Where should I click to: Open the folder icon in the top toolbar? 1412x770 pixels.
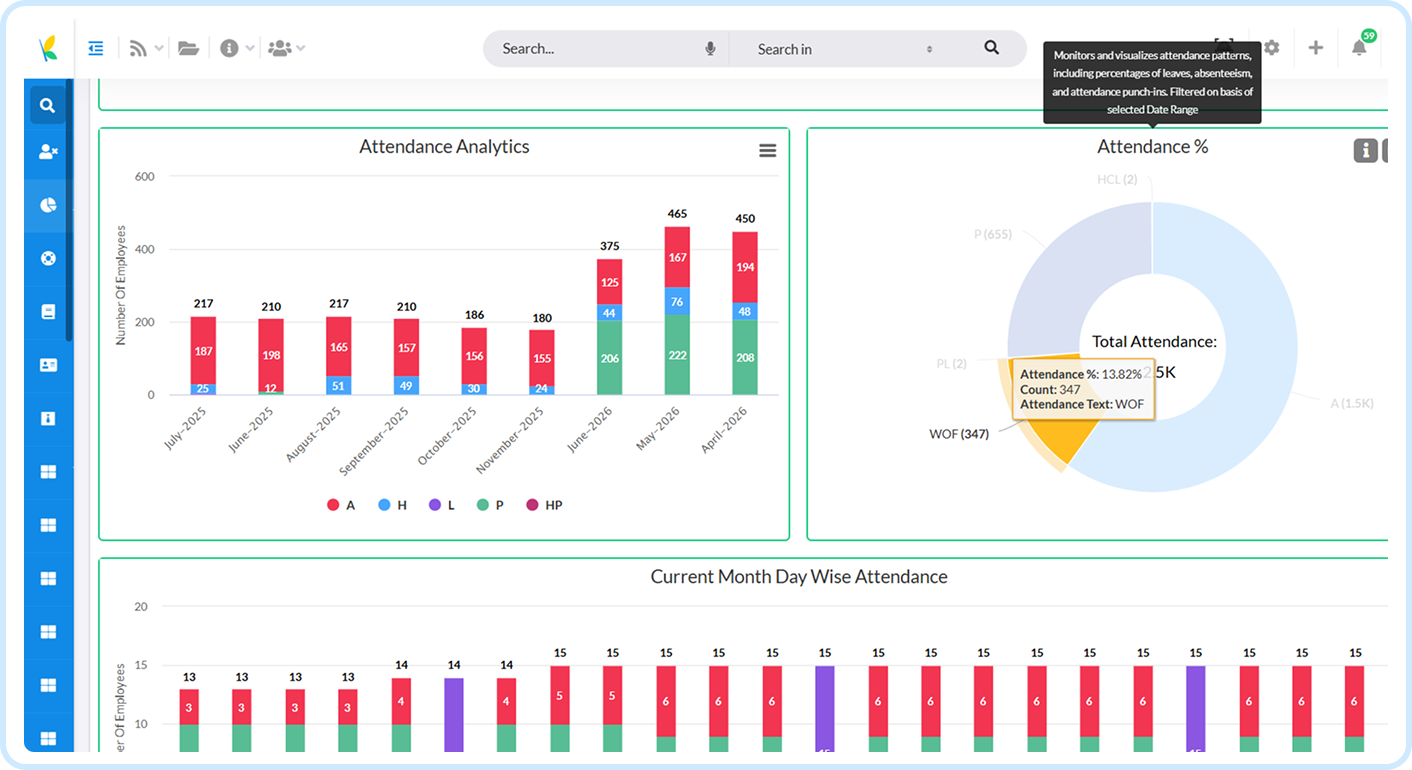pyautogui.click(x=188, y=48)
